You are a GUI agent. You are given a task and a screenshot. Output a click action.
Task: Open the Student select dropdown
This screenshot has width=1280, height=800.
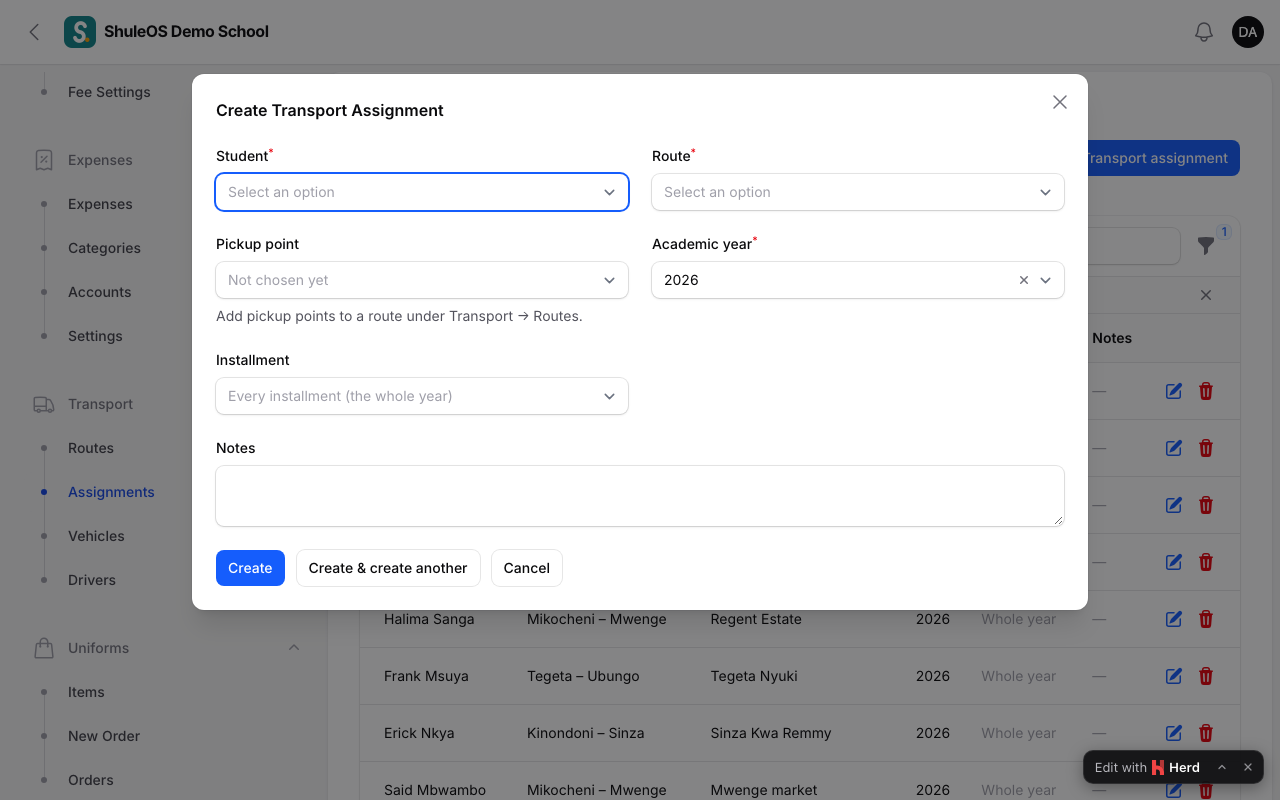click(422, 192)
